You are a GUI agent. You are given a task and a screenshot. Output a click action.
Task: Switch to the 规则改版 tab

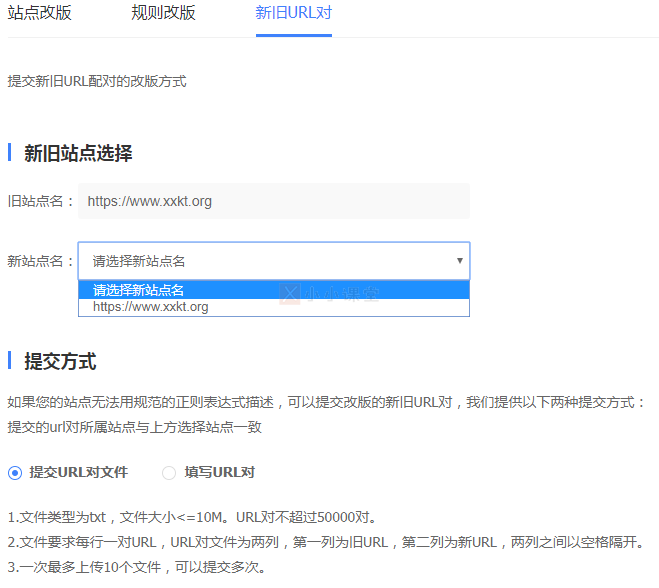pyautogui.click(x=163, y=13)
